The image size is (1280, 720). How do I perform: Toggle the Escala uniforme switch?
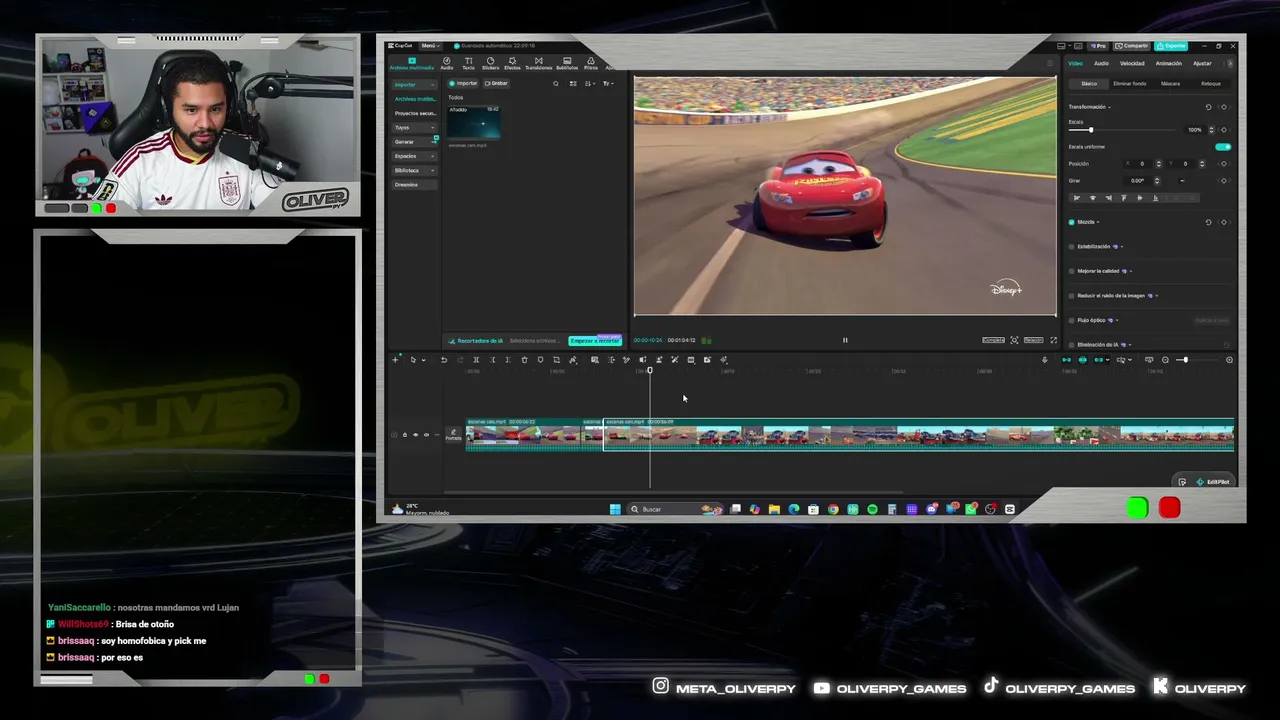click(1222, 147)
